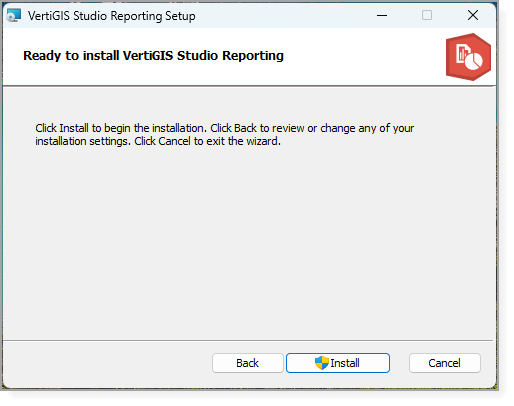This screenshot has height=406, width=514.
Task: Click the 'Click Install to begin' instruction text
Action: point(225,135)
